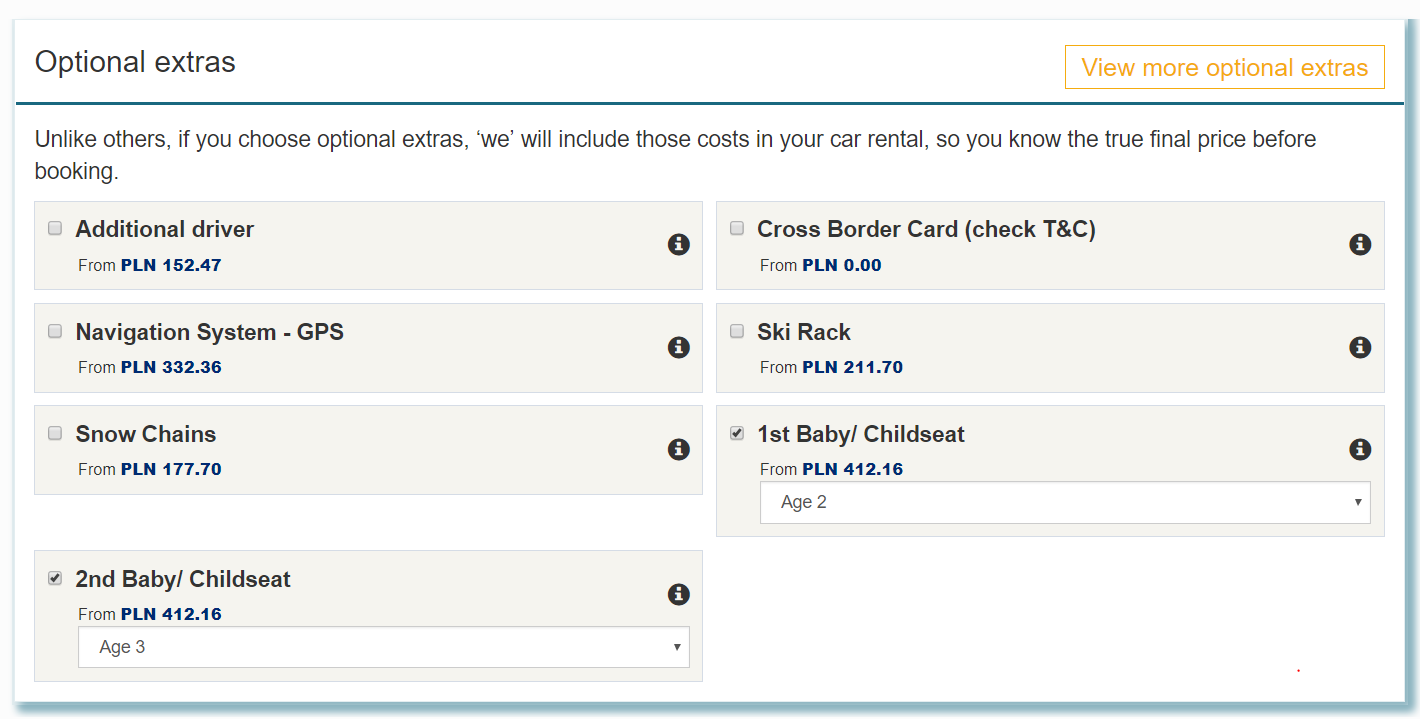Uncheck the 1st Baby/Childseat checkbox
The image size is (1420, 719).
click(x=737, y=433)
